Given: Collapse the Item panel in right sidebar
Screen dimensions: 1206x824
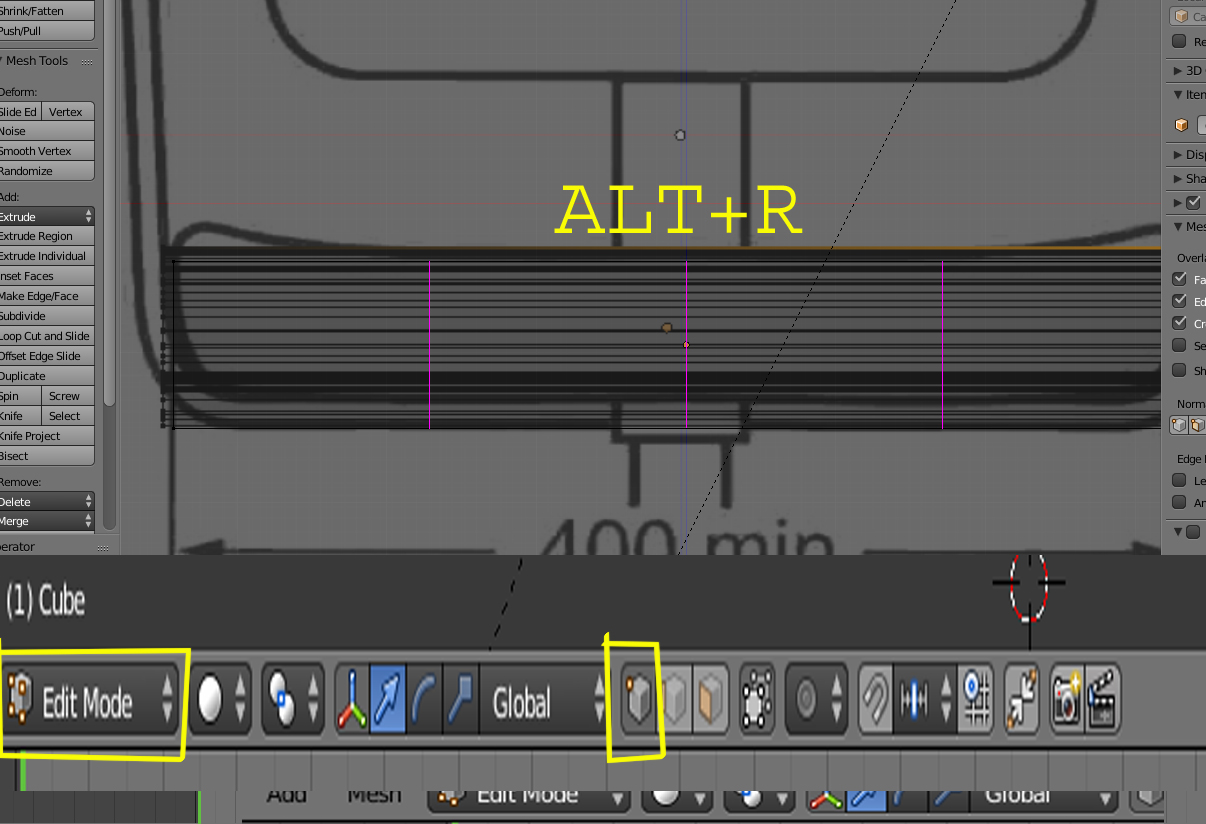Looking at the screenshot, I should coord(1188,95).
